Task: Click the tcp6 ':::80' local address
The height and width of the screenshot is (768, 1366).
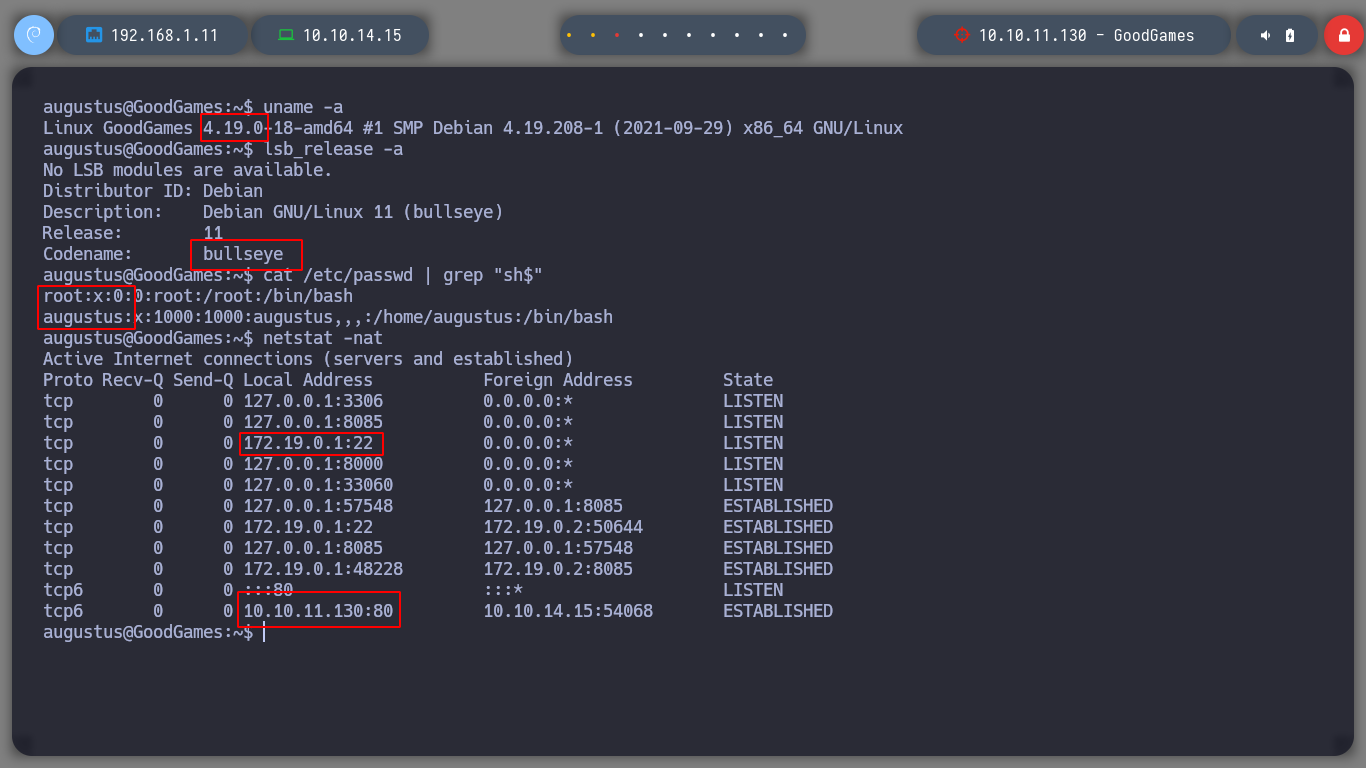Action: (268, 590)
